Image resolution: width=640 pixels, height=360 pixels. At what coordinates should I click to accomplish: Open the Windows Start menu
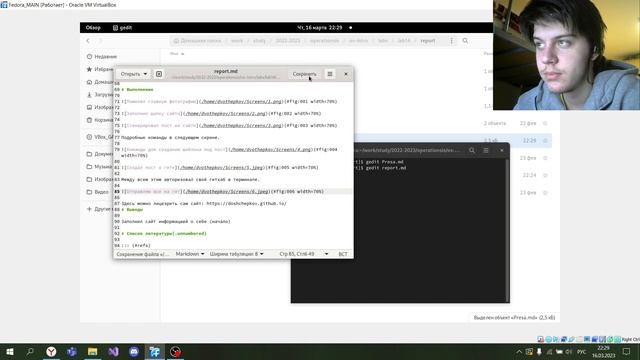pyautogui.click(x=10, y=351)
